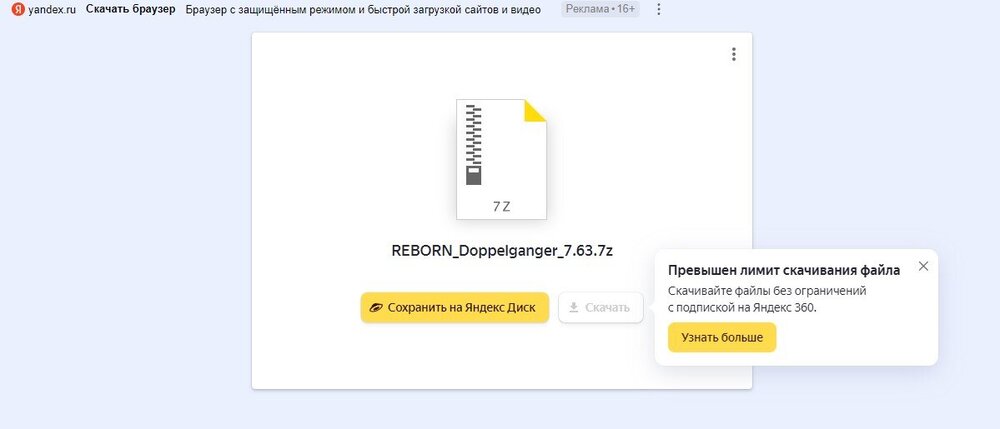Click "Узнать больше" button in popup

coord(722,337)
